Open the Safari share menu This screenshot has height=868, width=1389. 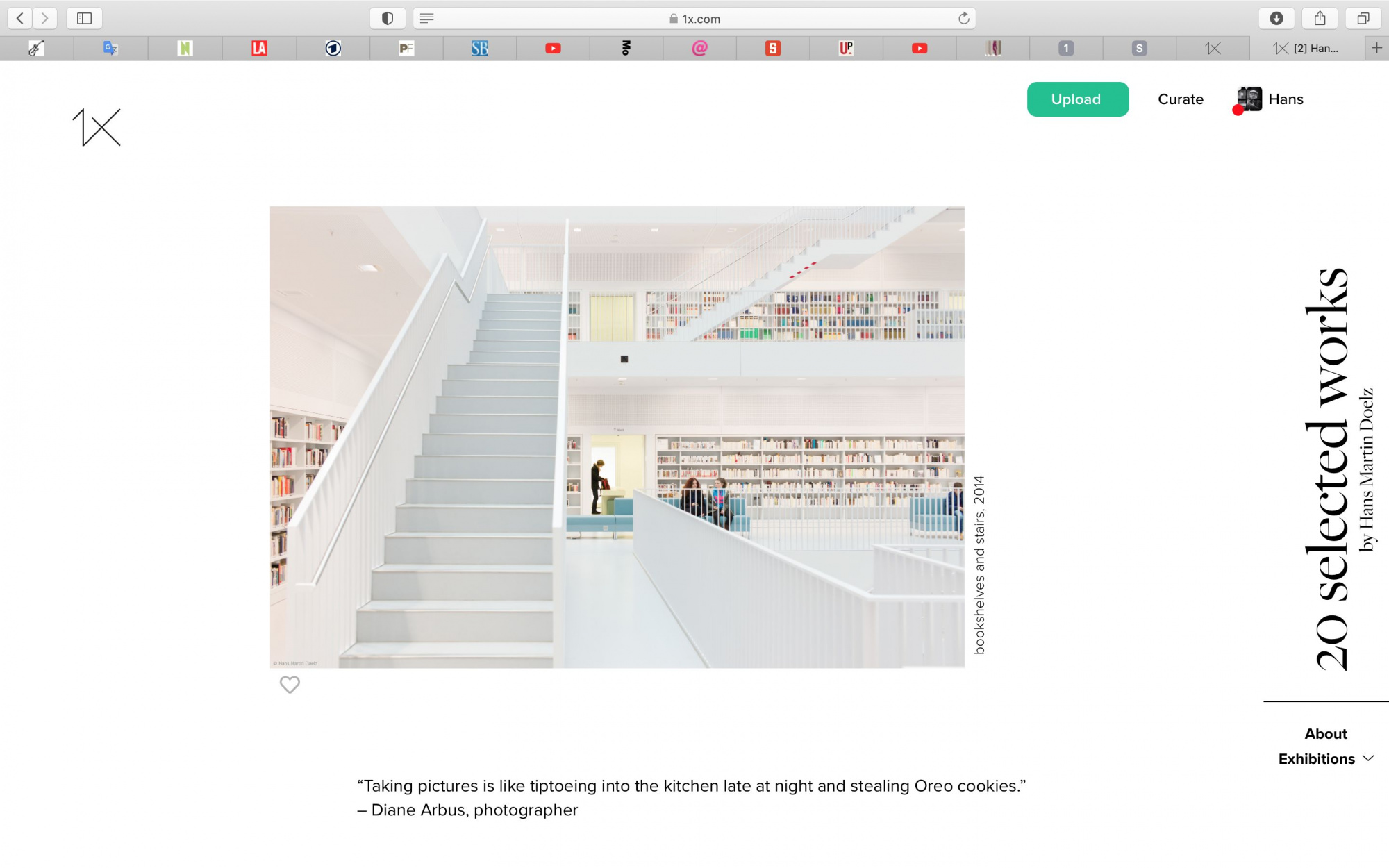(x=1320, y=19)
